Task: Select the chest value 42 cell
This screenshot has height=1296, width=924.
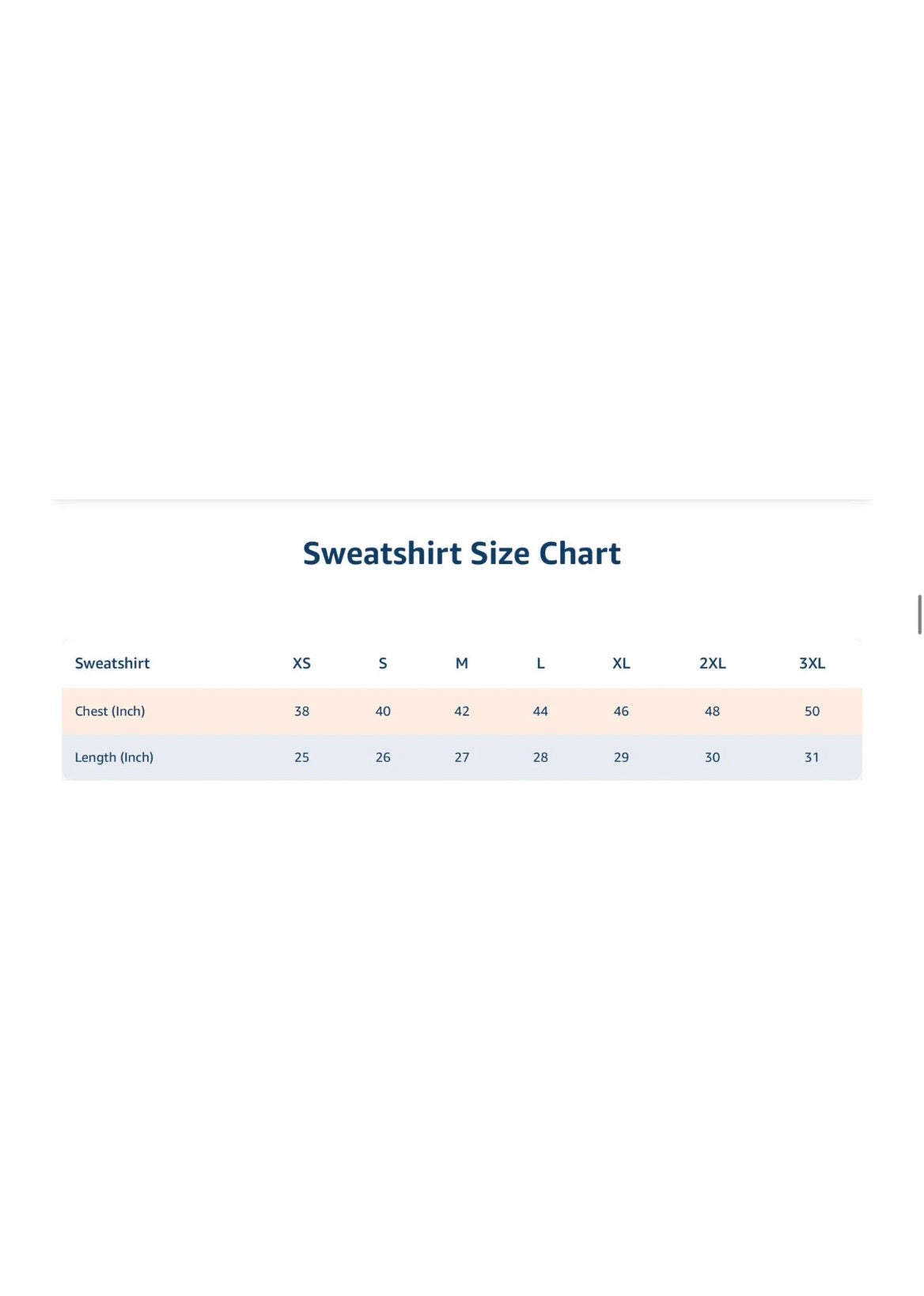Action: 462,711
